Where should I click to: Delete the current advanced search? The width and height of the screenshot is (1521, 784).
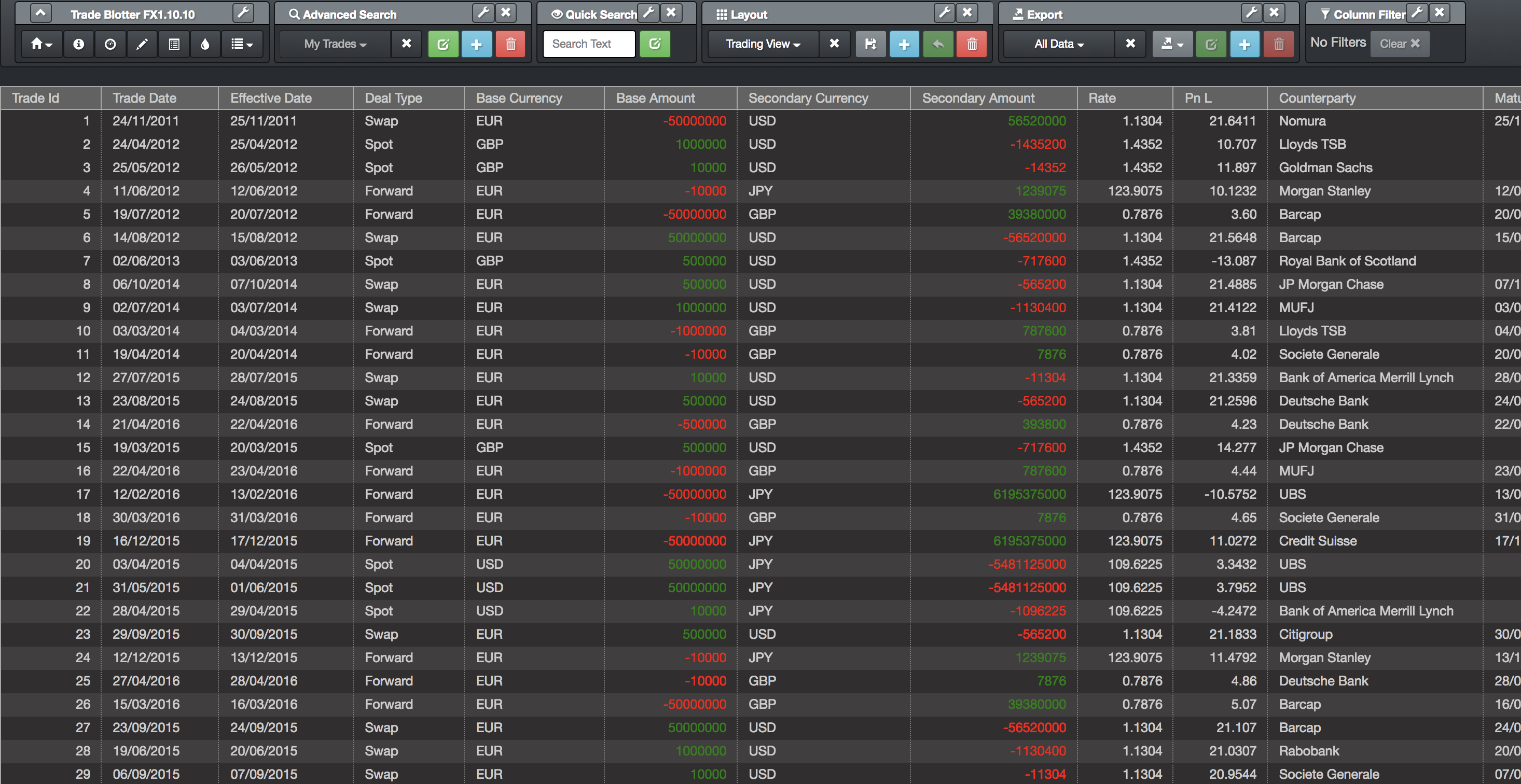click(x=511, y=44)
